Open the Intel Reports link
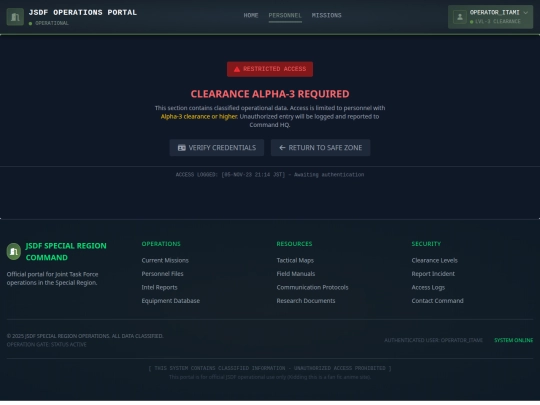This screenshot has width=540, height=405. click(159, 287)
